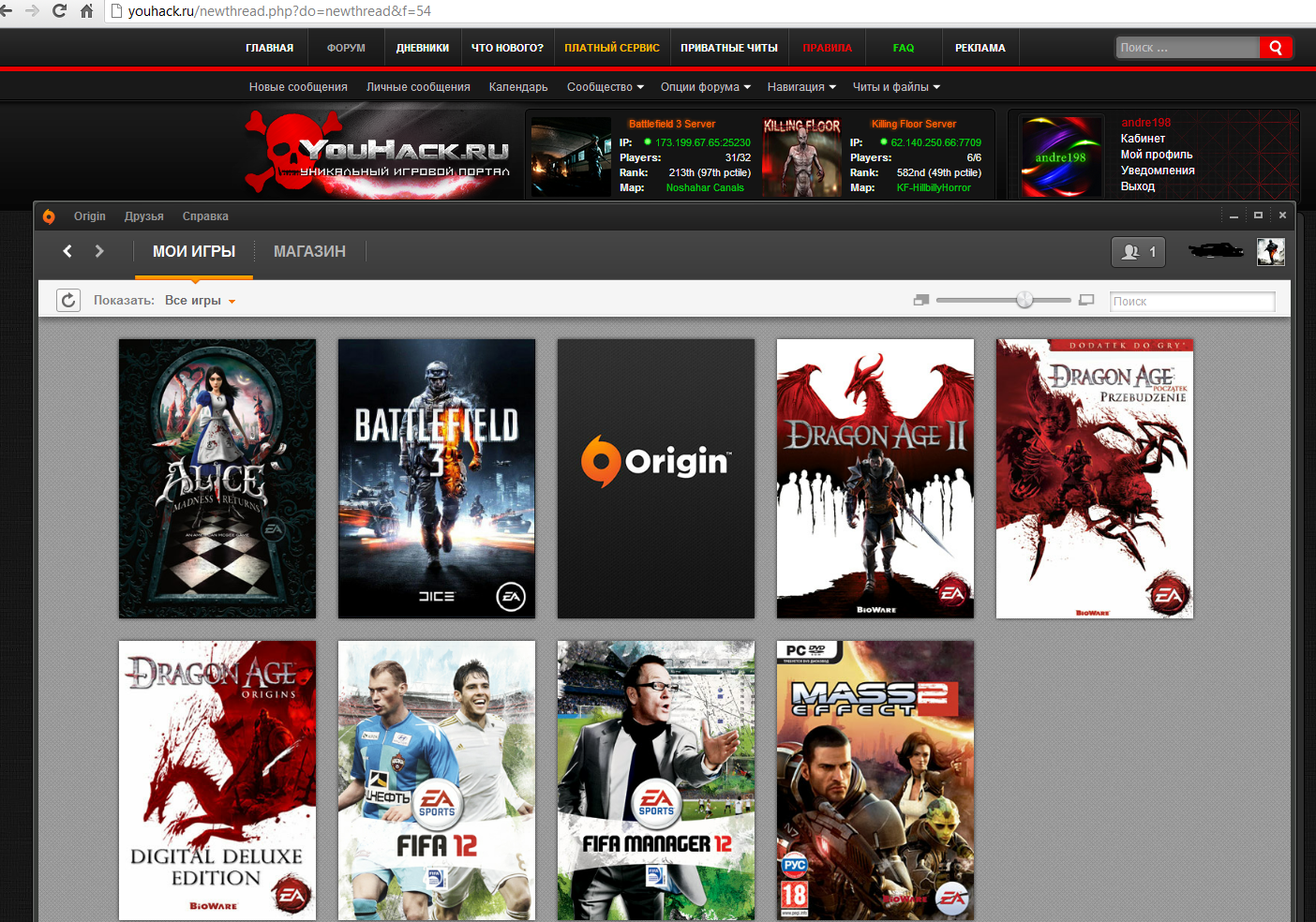Screen dimensions: 1316x922
Task: Click the andre198 forum avatar
Action: [x=1061, y=156]
